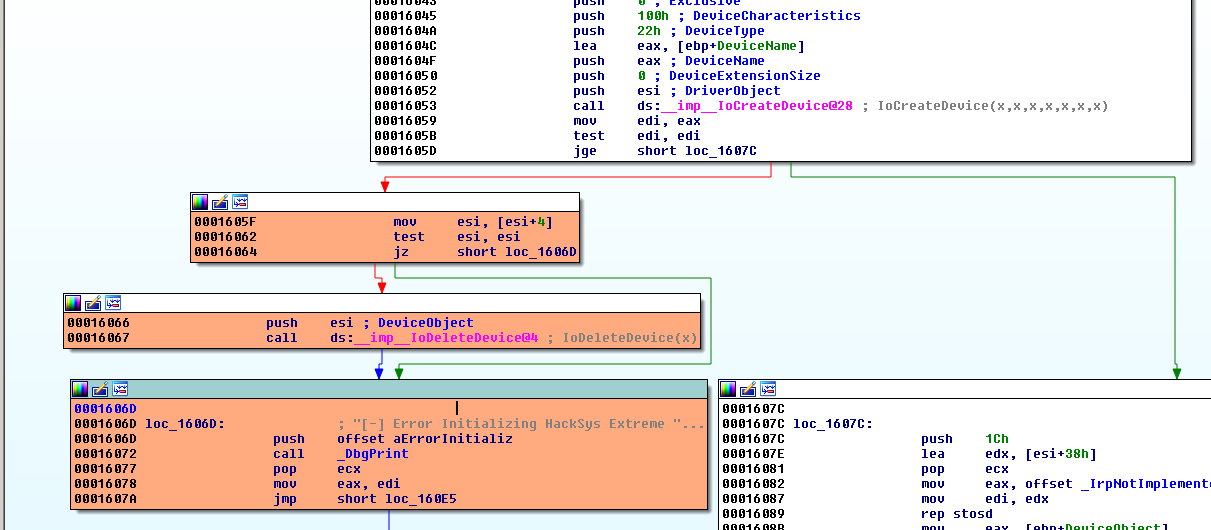Image resolution: width=1211 pixels, height=530 pixels.
Task: Follow the loc_1607C target in jge instruction
Action: point(720,151)
